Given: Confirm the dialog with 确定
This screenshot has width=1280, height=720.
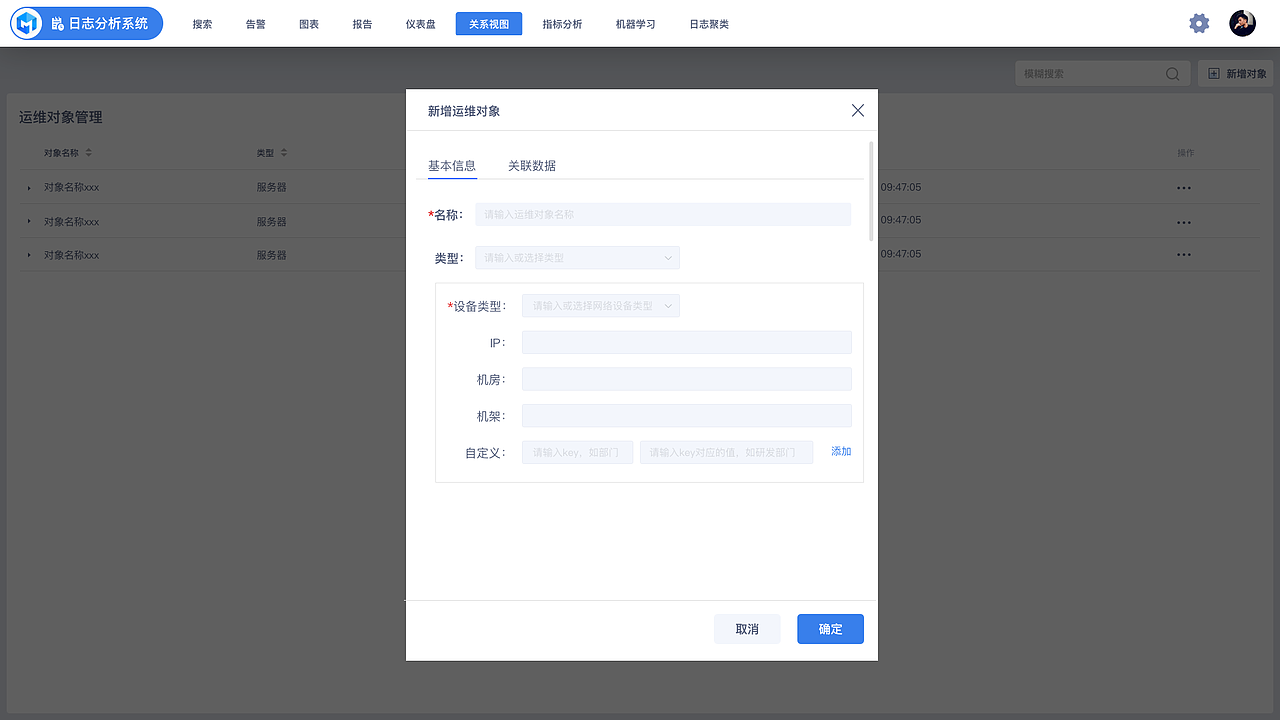Looking at the screenshot, I should click(830, 628).
